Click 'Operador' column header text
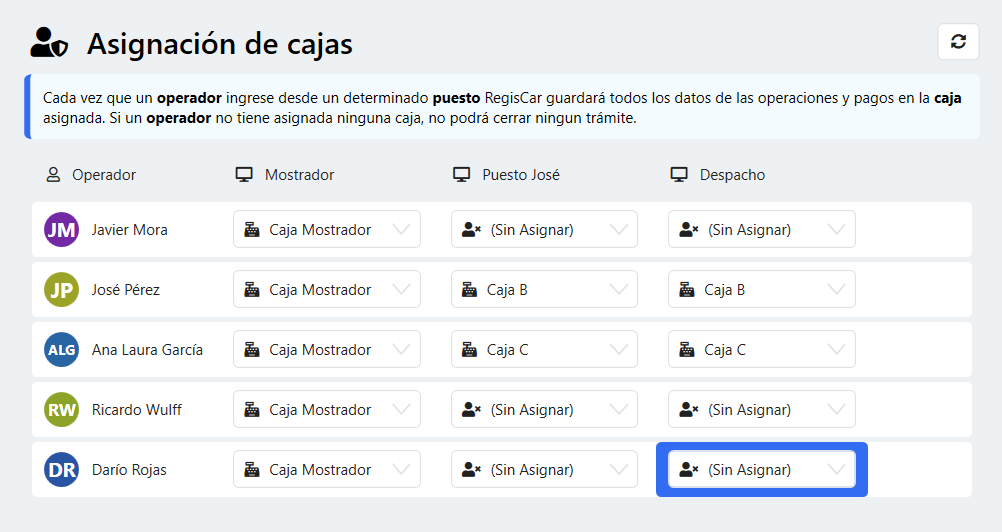1002x532 pixels. pyautogui.click(x=104, y=175)
